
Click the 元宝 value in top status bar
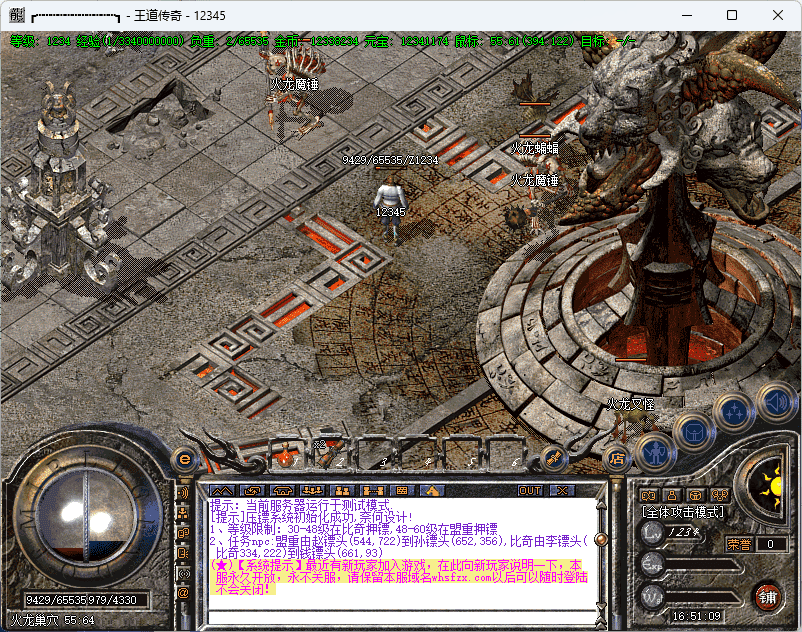click(424, 41)
